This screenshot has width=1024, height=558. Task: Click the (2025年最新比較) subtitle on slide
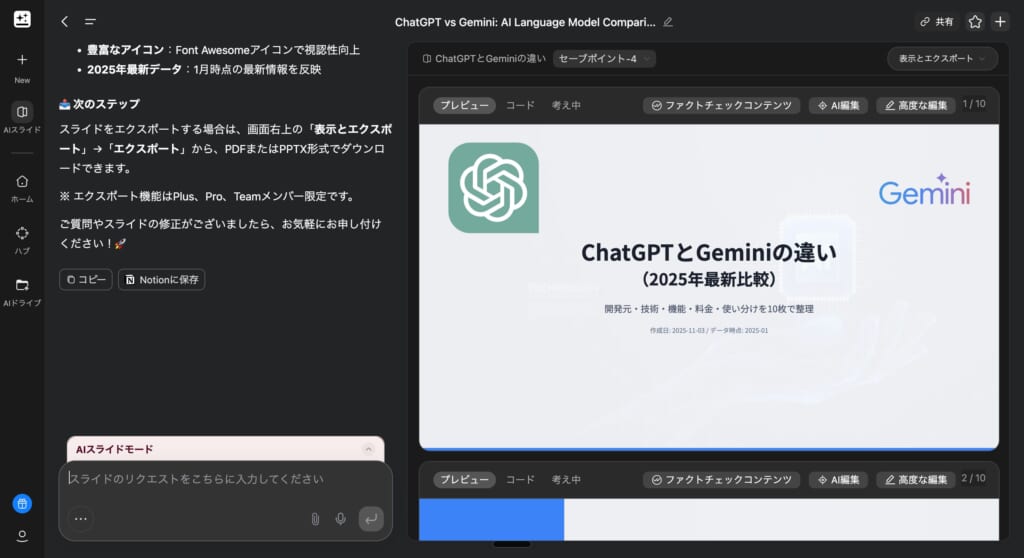[709, 280]
